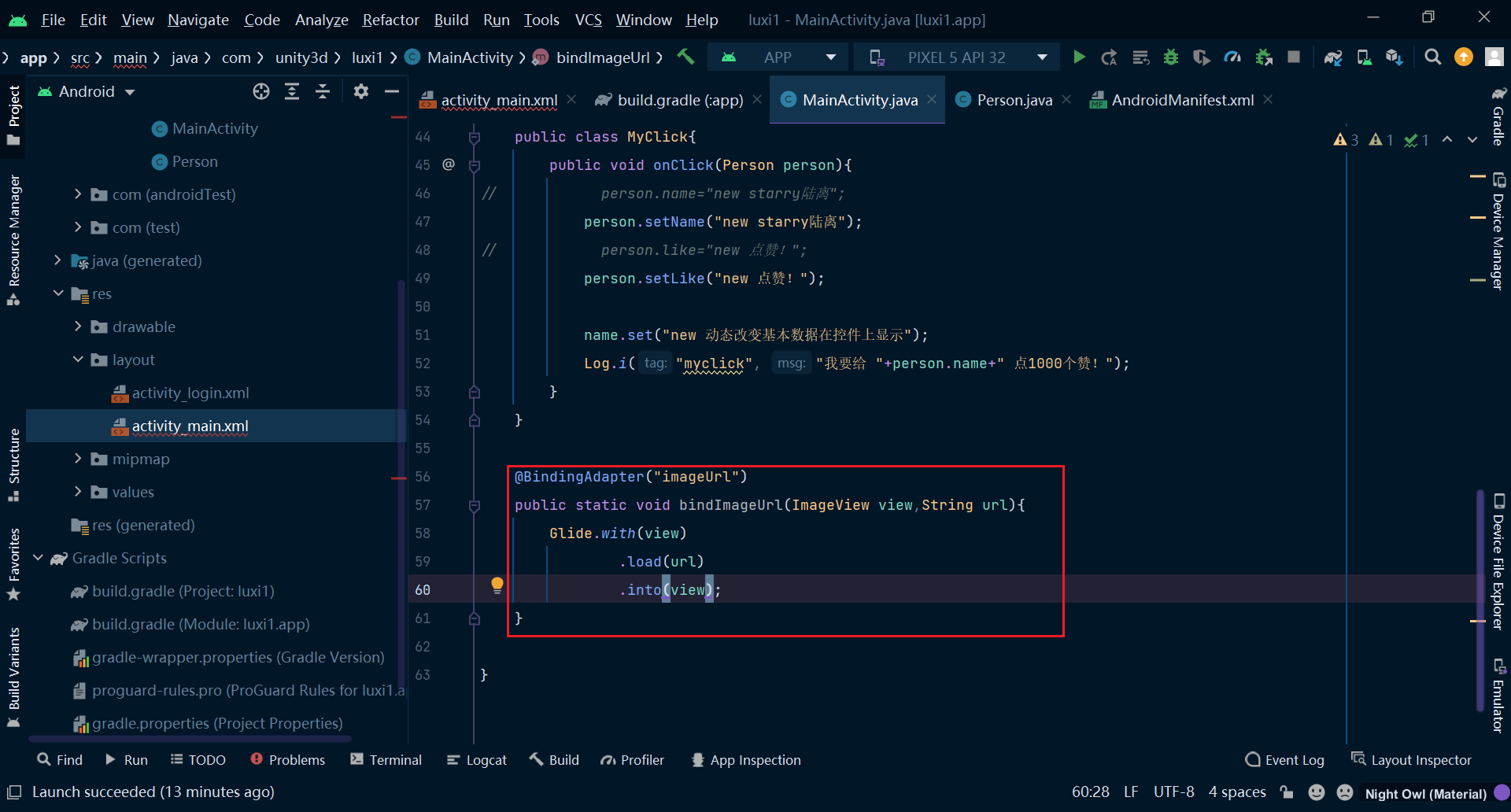
Task: Select opened file target icon in Project panel
Action: pos(261,91)
